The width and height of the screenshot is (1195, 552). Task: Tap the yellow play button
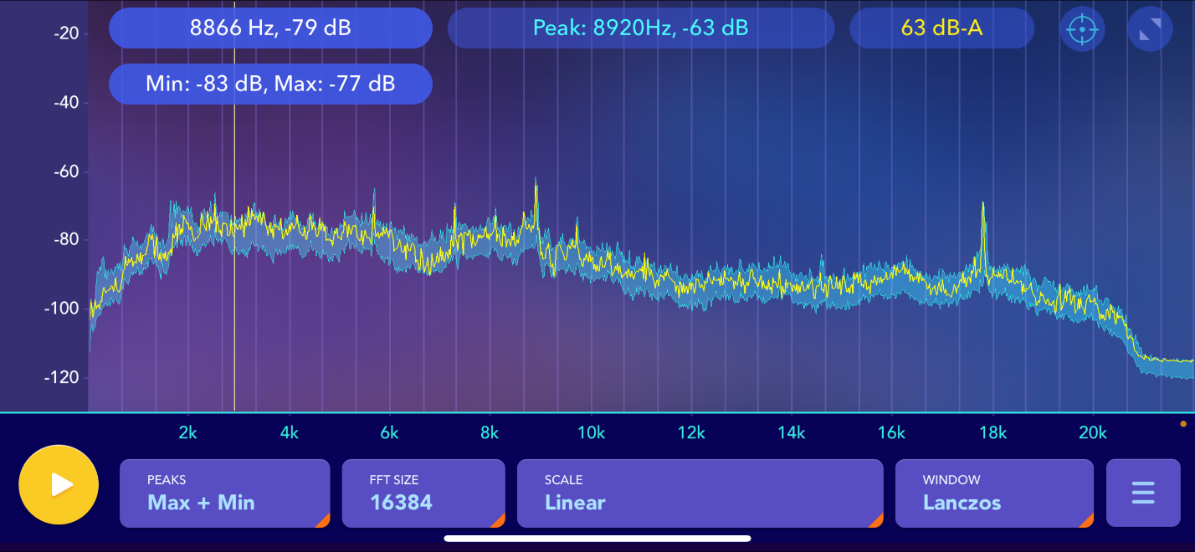pos(59,485)
